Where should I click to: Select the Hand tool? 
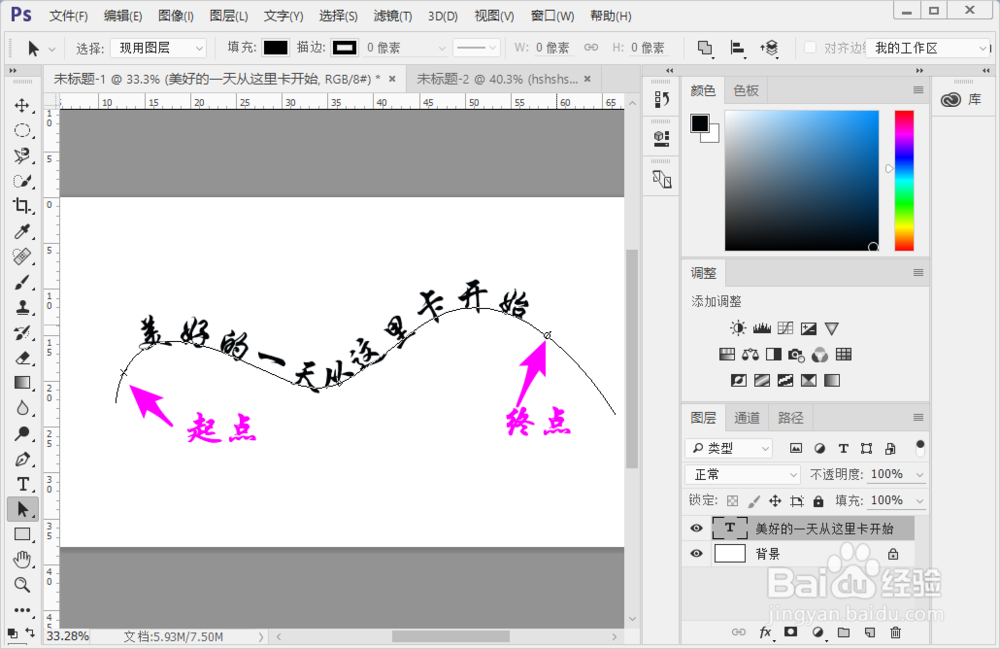coord(22,560)
